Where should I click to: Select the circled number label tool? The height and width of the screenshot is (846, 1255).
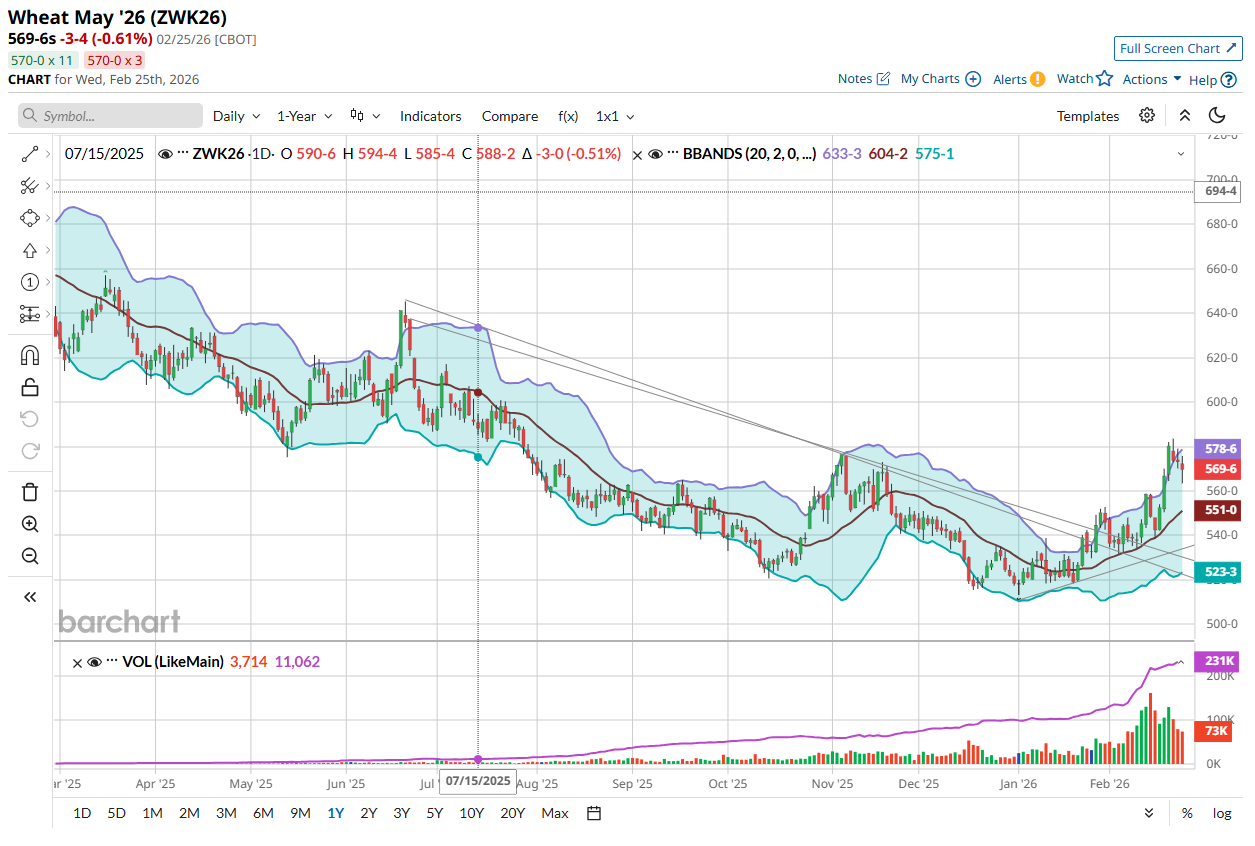29,282
